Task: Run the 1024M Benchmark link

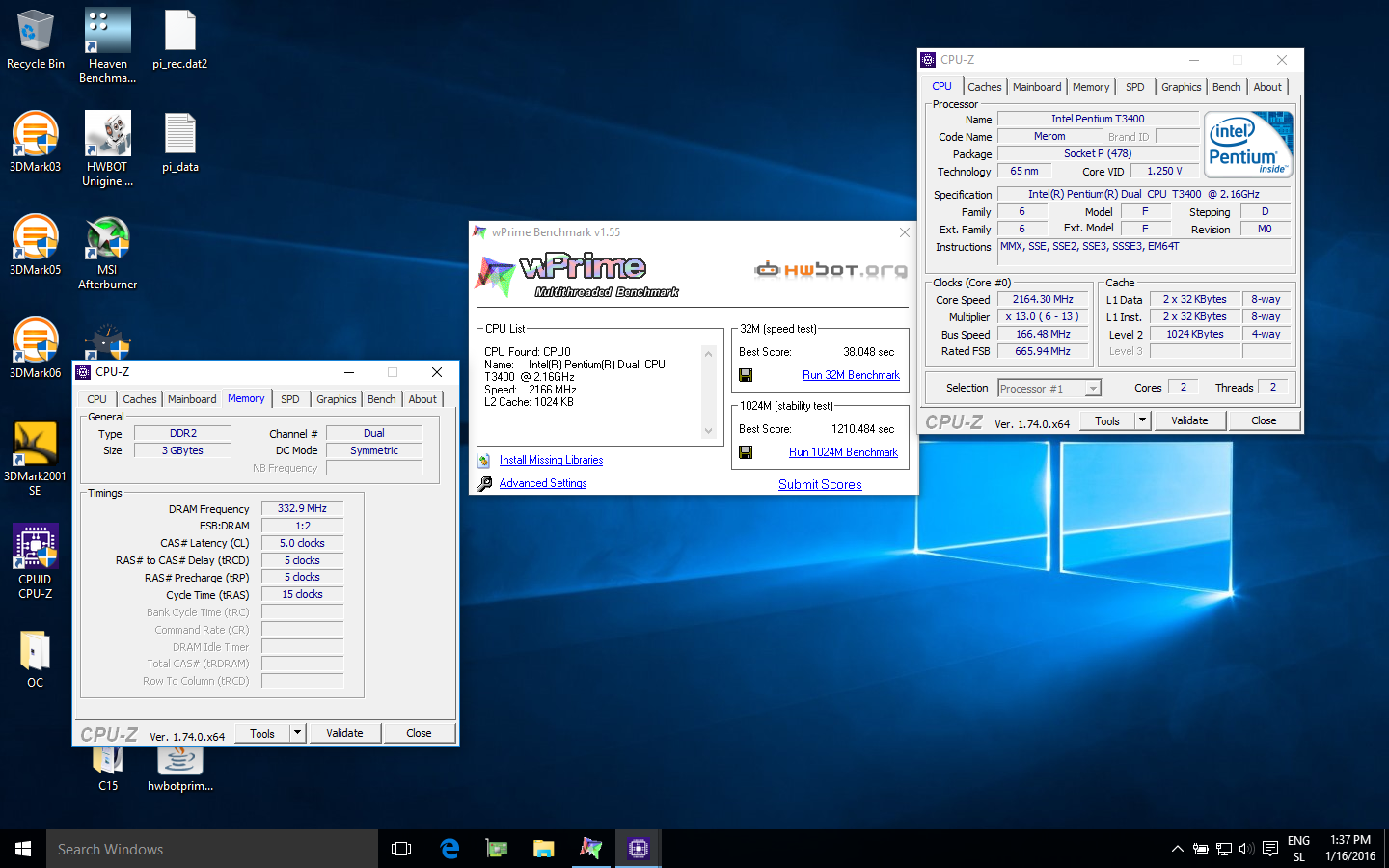Action: [x=843, y=452]
